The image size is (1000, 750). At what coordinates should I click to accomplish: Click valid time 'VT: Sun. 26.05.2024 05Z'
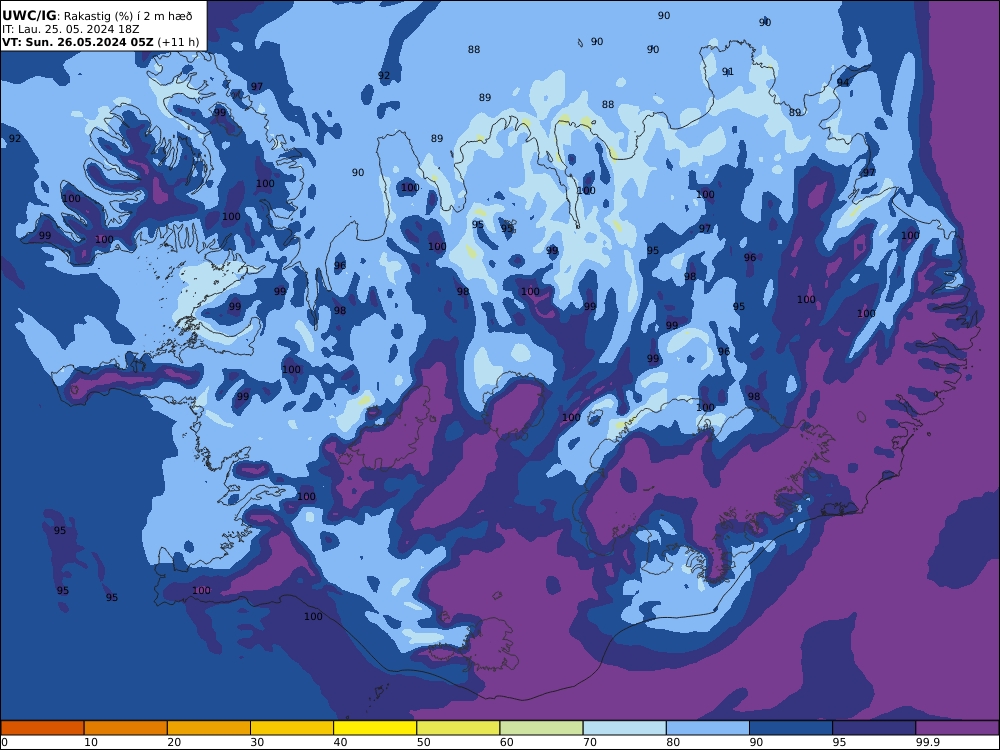tap(78, 43)
